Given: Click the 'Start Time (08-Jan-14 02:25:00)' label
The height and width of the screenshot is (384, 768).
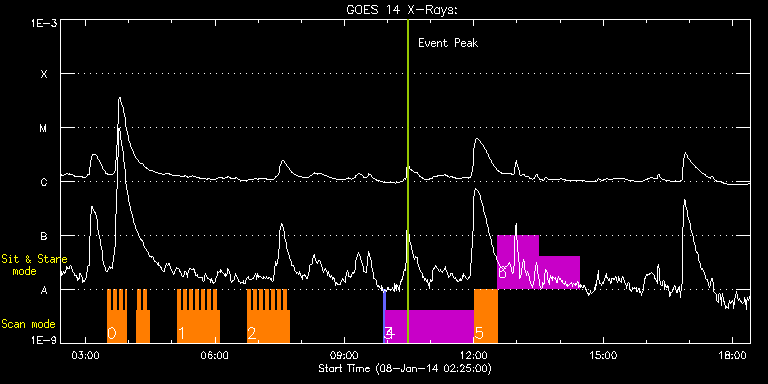Looking at the screenshot, I should (405, 368).
